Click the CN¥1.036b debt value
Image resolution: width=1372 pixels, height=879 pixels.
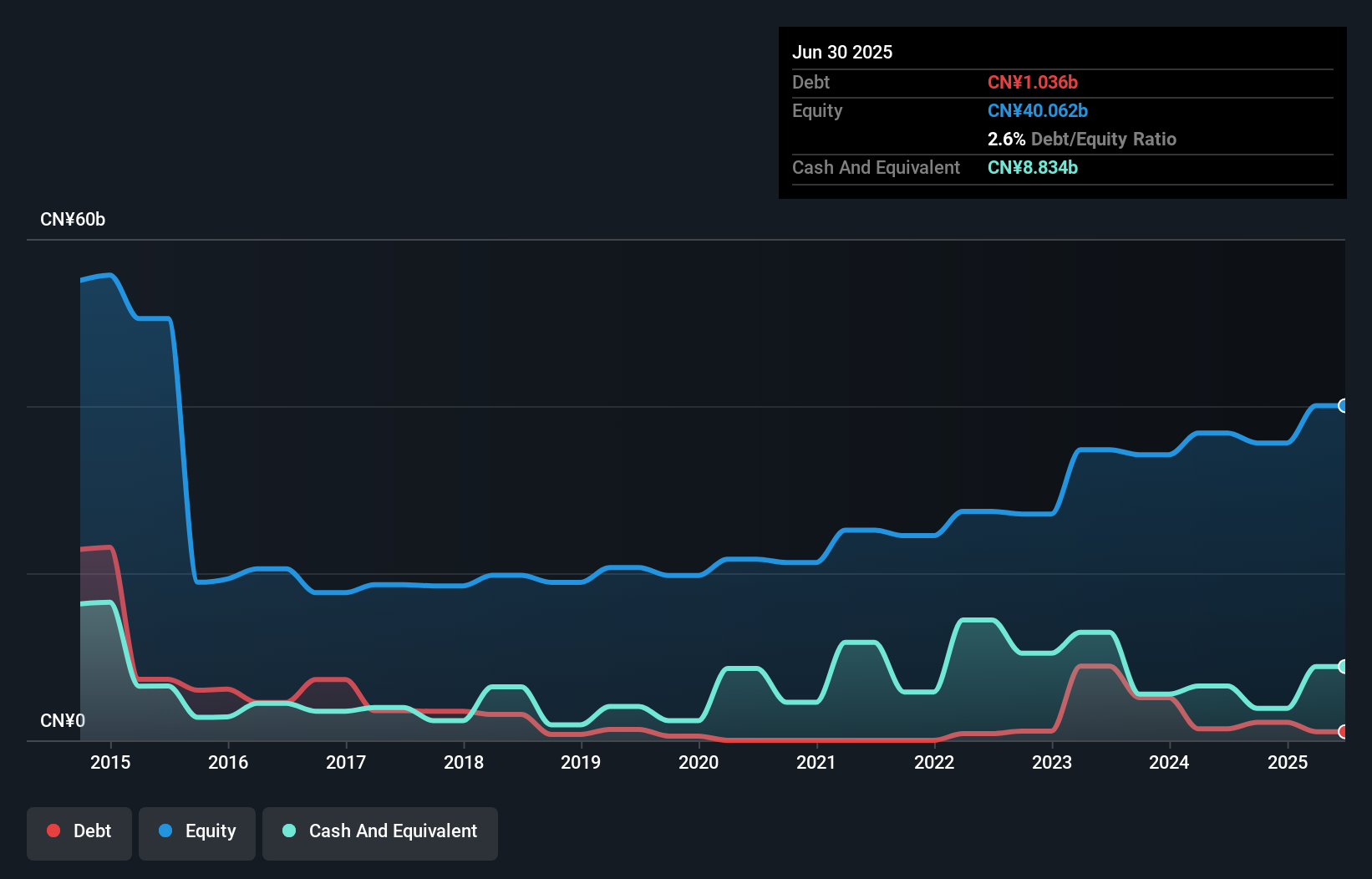[x=1033, y=82]
